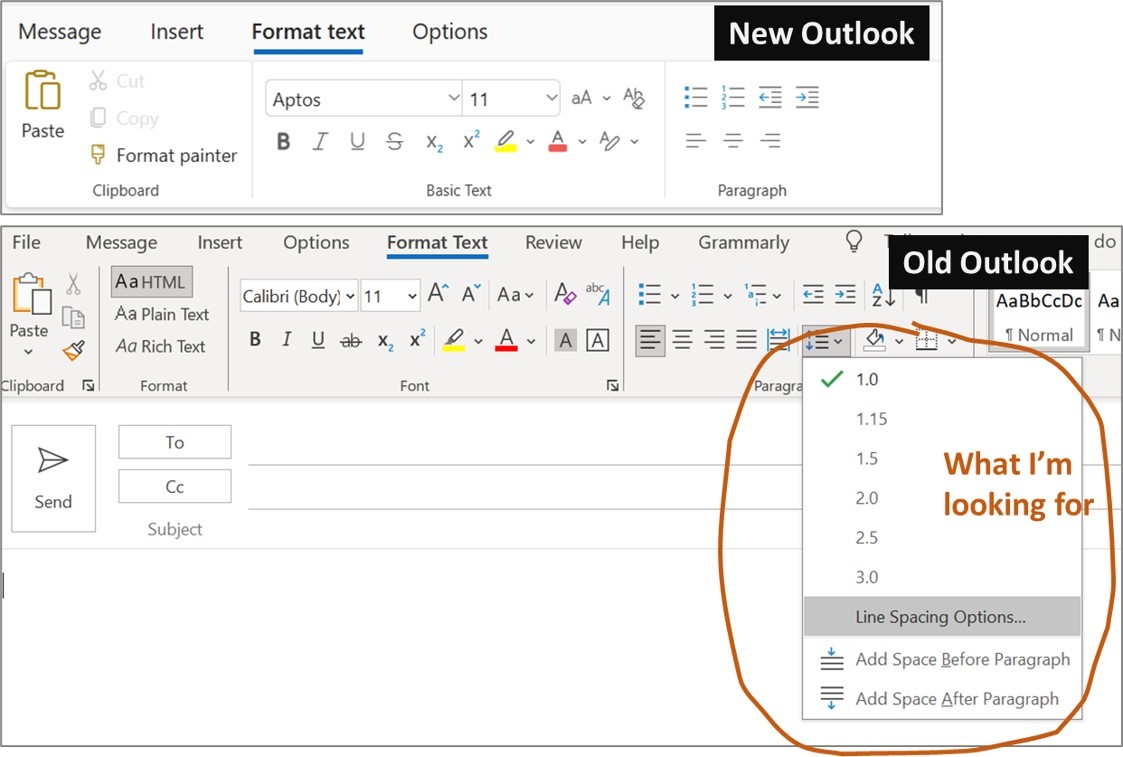The width and height of the screenshot is (1123, 757).
Task: Toggle Italic in New Outlook Basic Text
Action: [320, 142]
